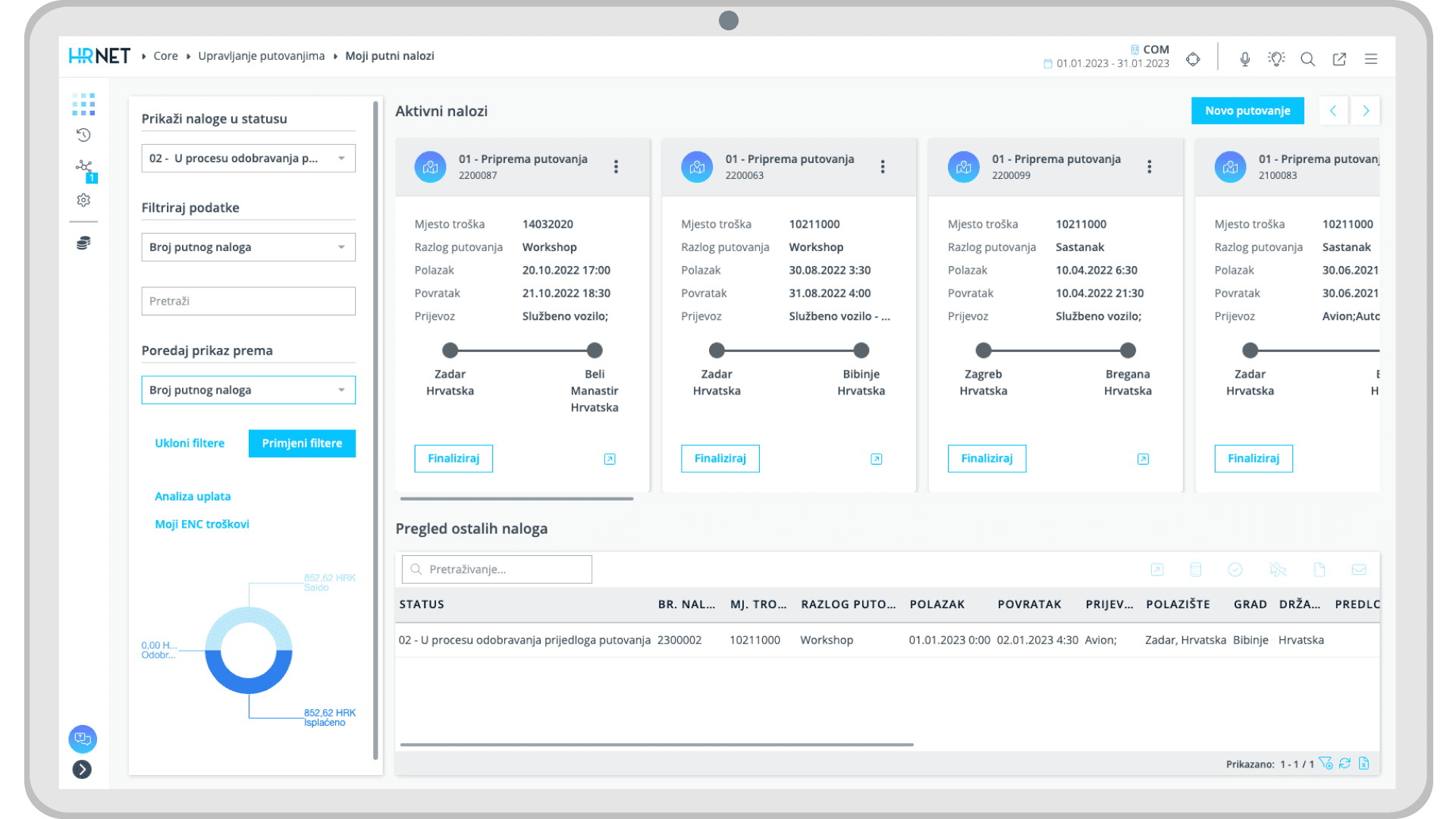Sort table by POVRATAK column header

click(x=1029, y=604)
